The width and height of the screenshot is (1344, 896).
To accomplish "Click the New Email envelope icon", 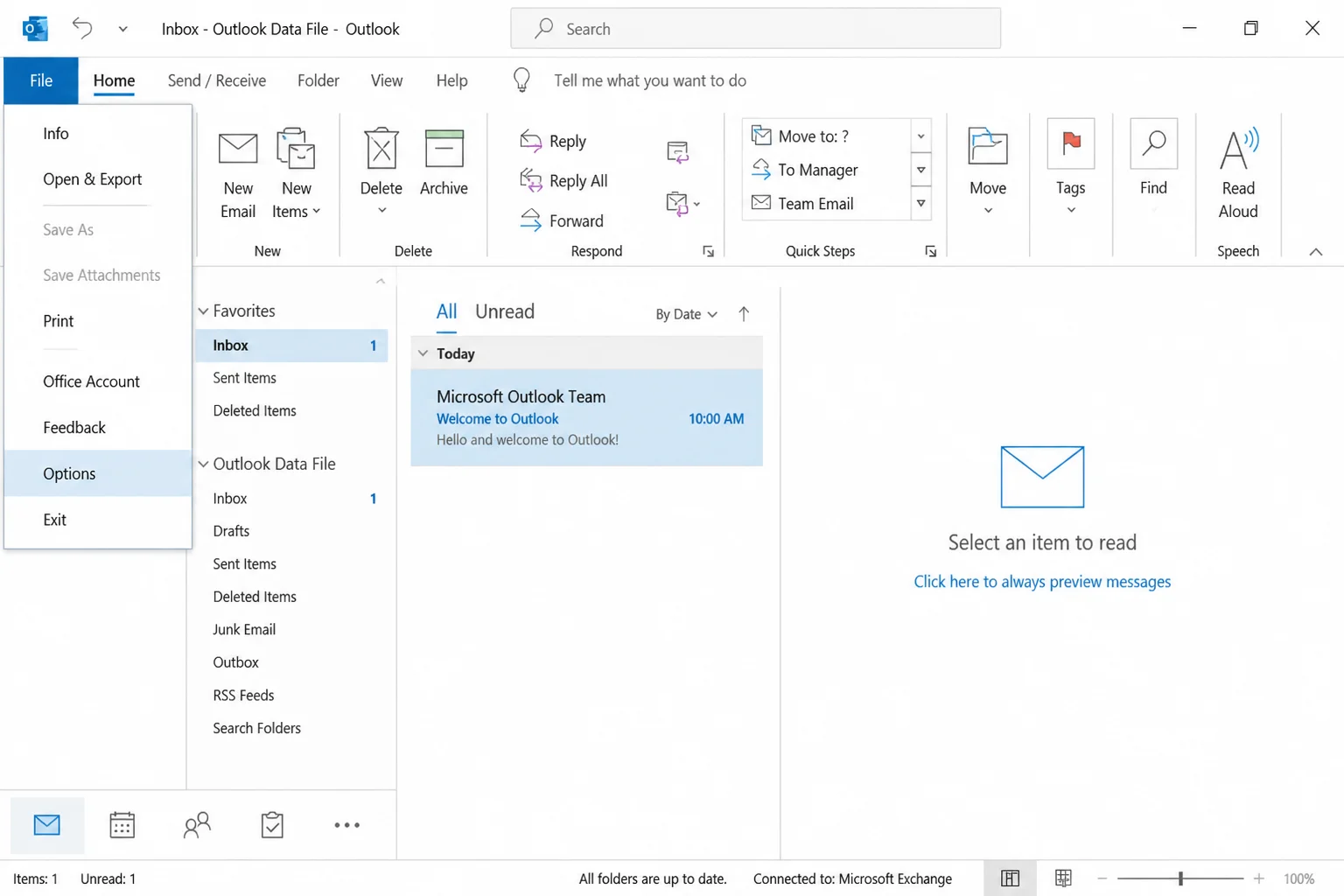I will tap(238, 149).
